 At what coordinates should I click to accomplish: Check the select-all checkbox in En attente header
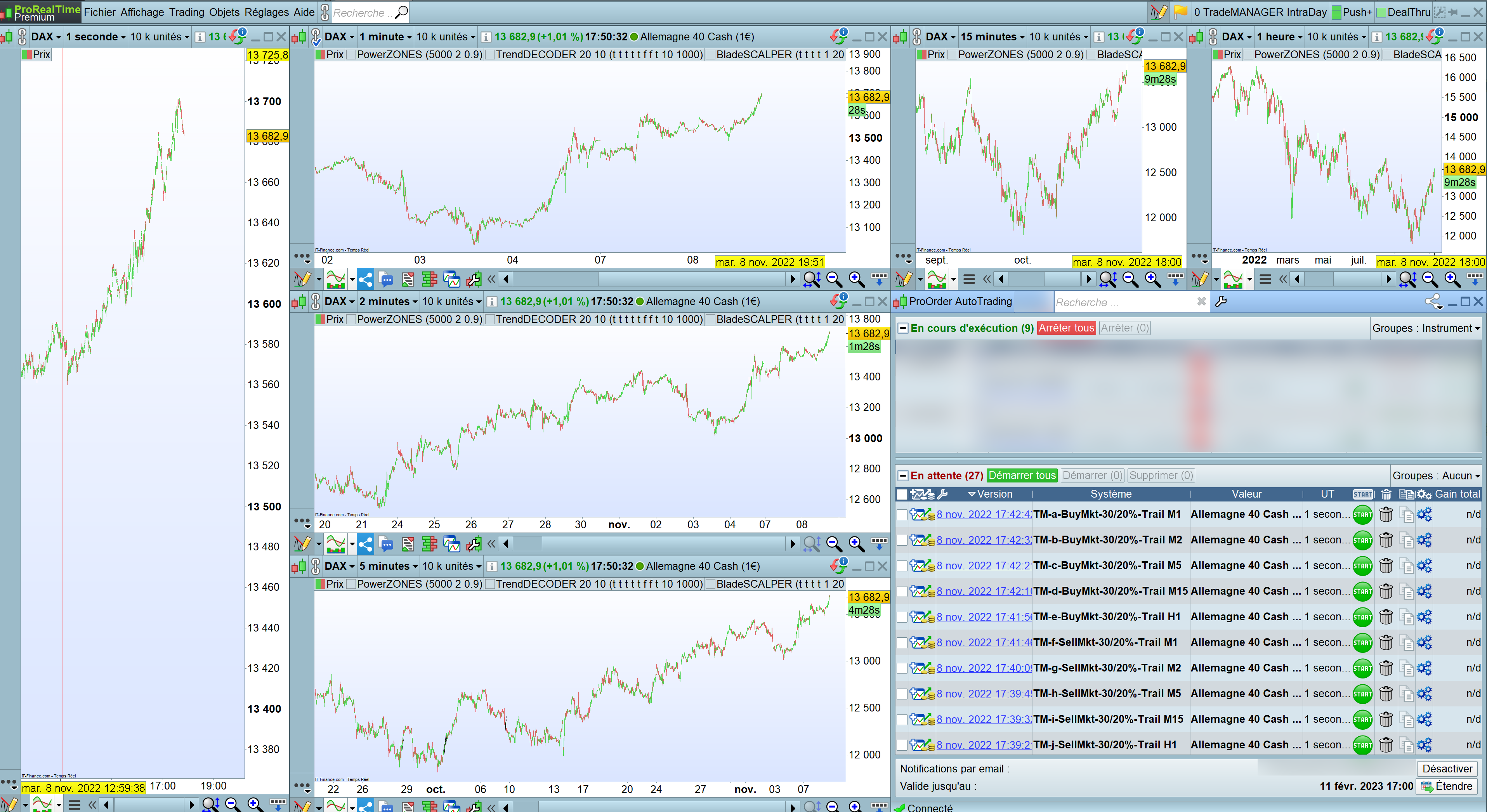click(x=902, y=494)
